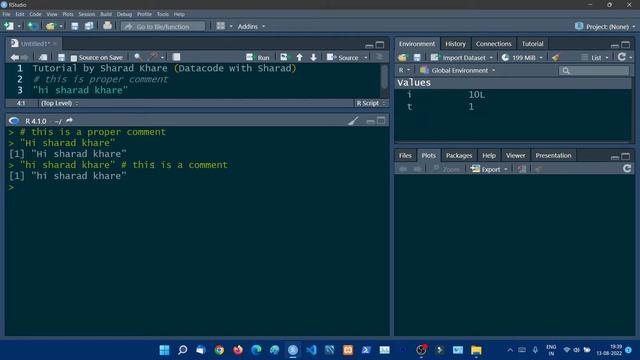Toggle the Source on Save checkbox
This screenshot has width=640, height=360.
pos(73,58)
